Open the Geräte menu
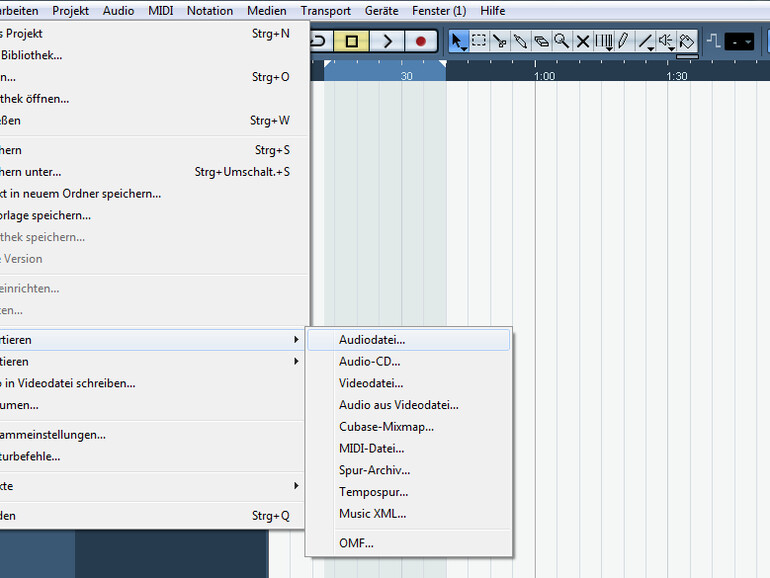 click(382, 11)
